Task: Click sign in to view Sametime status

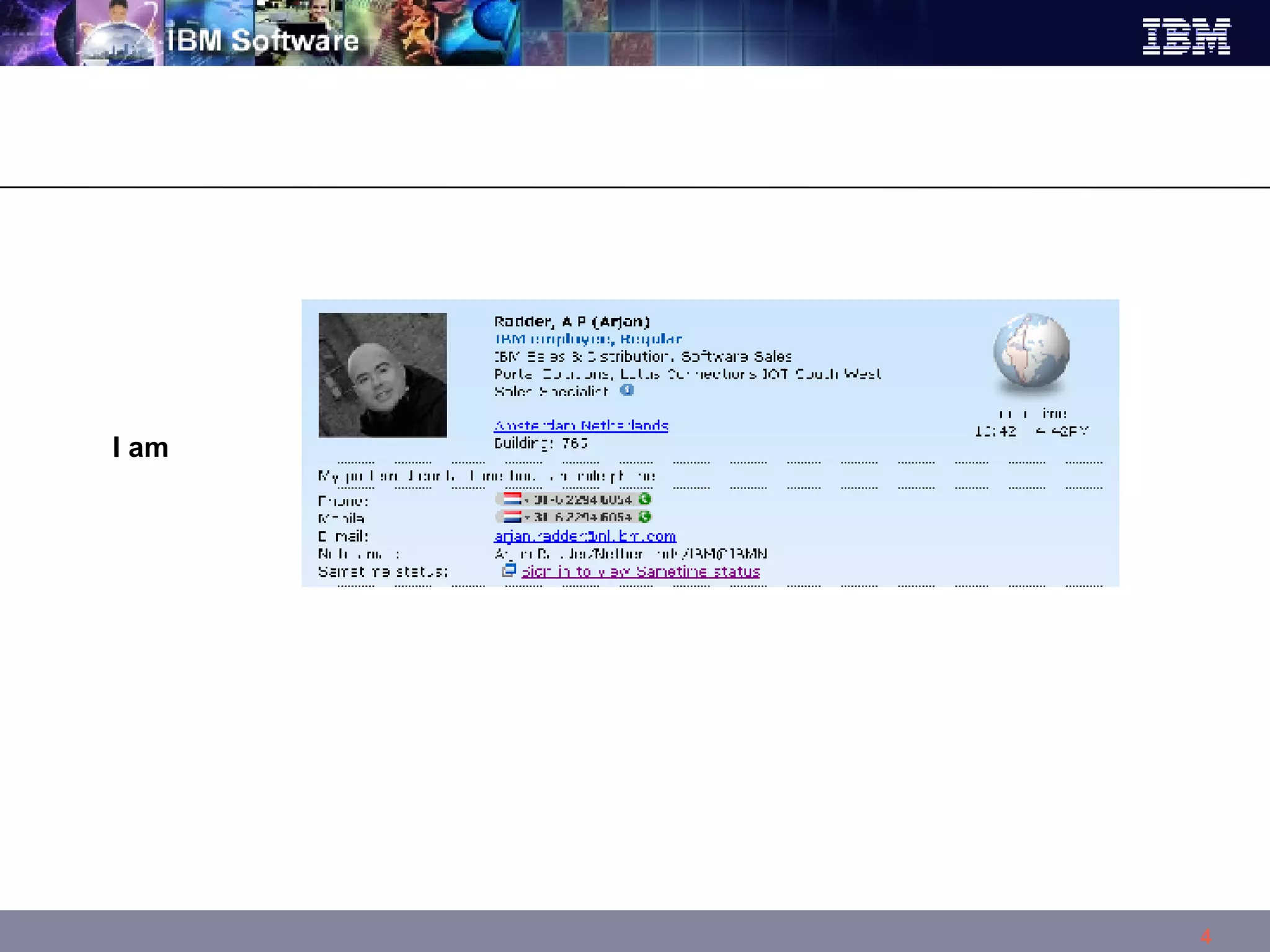Action: pos(641,571)
